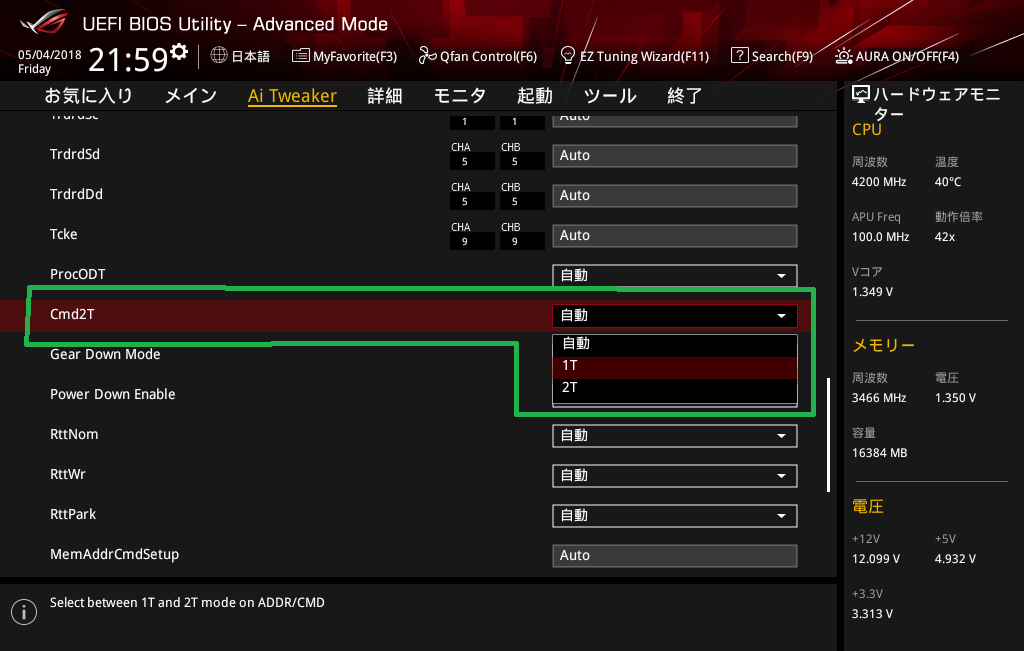Switch to モニタ tab
Screen dimensions: 1024x651
460,96
